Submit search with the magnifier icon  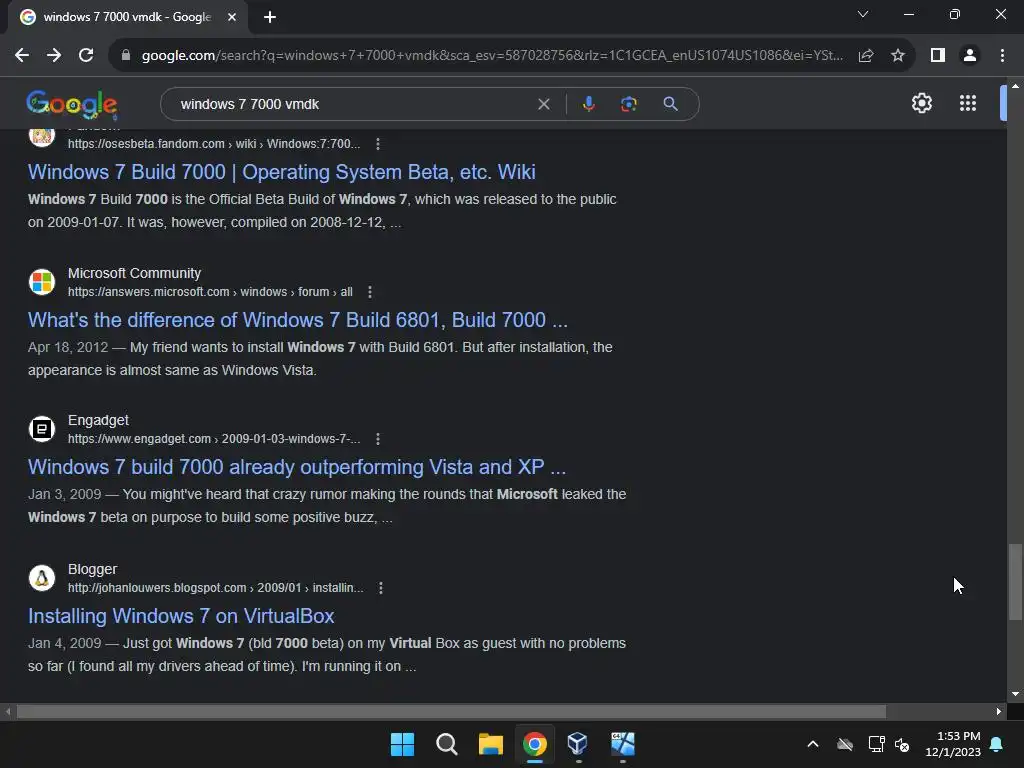tap(670, 104)
